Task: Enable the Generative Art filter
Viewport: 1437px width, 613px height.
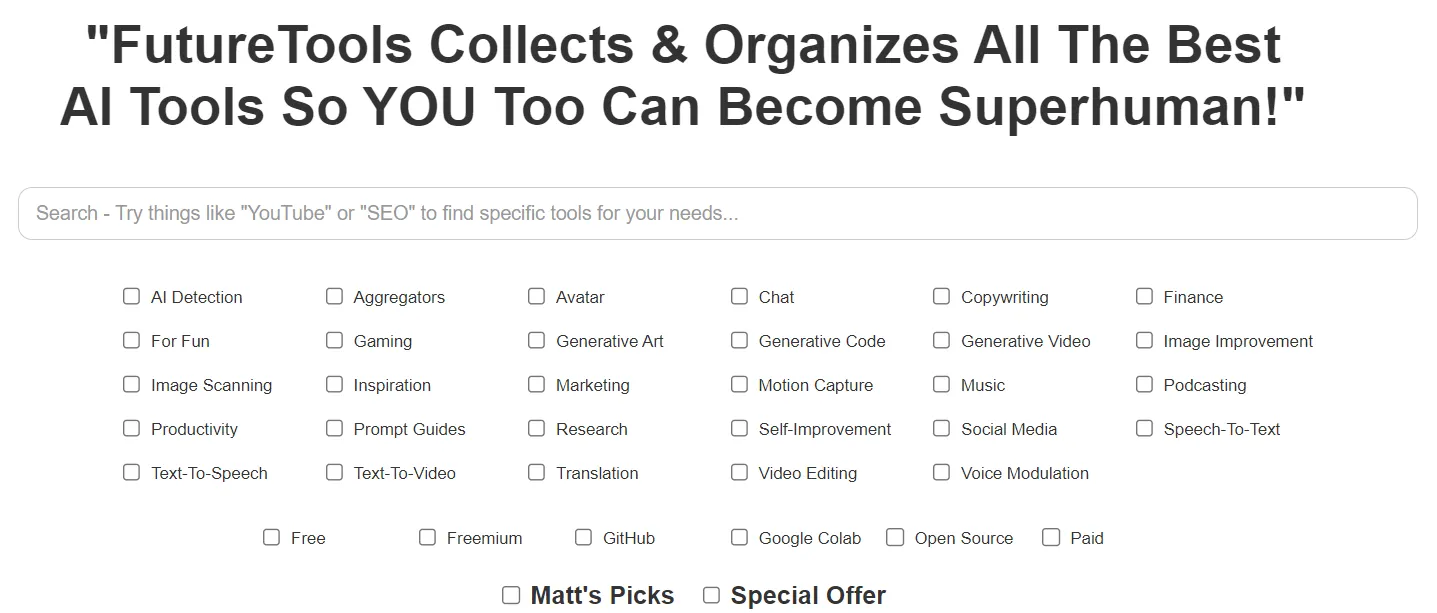Action: 537,340
